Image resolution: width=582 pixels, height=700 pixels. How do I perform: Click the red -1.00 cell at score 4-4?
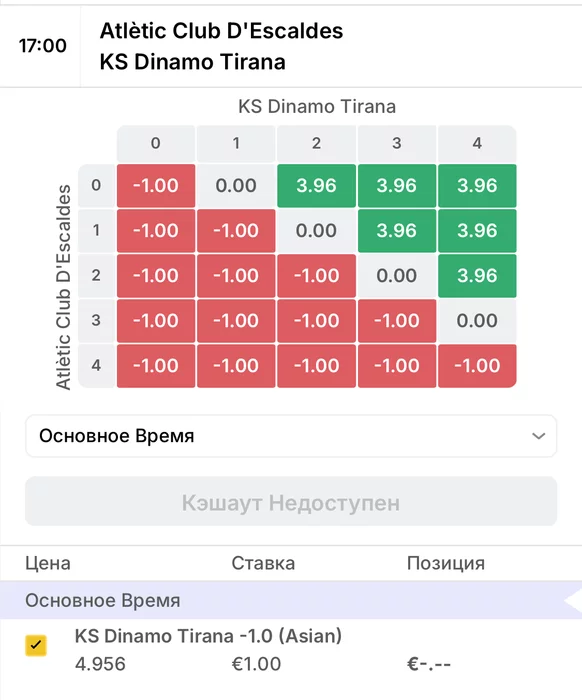(x=477, y=366)
